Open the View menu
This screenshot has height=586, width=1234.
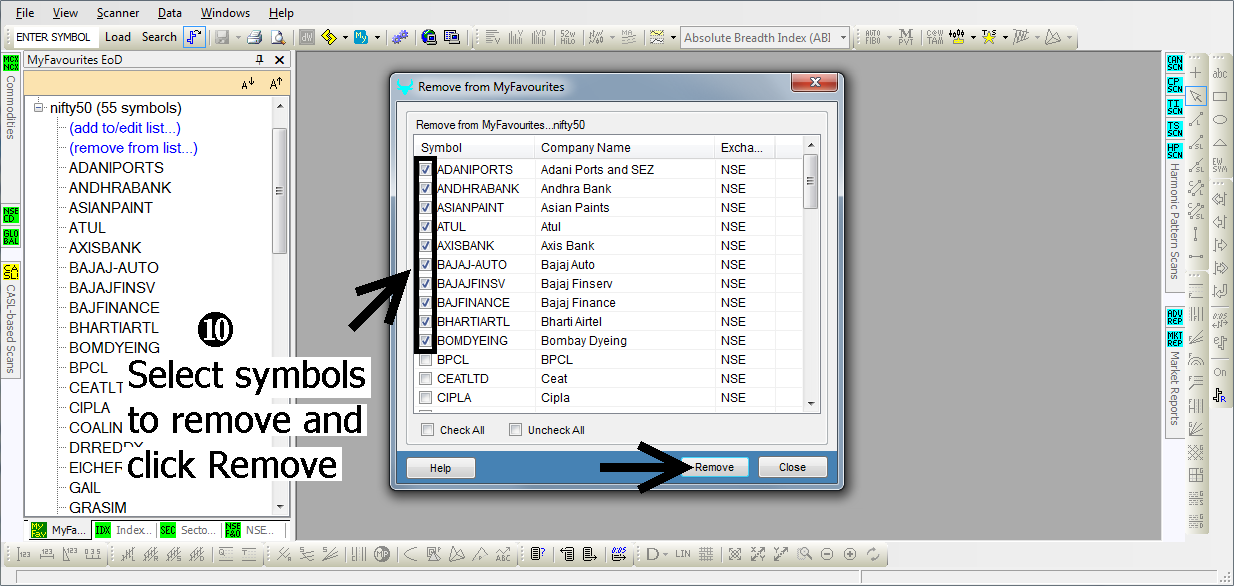(x=65, y=13)
